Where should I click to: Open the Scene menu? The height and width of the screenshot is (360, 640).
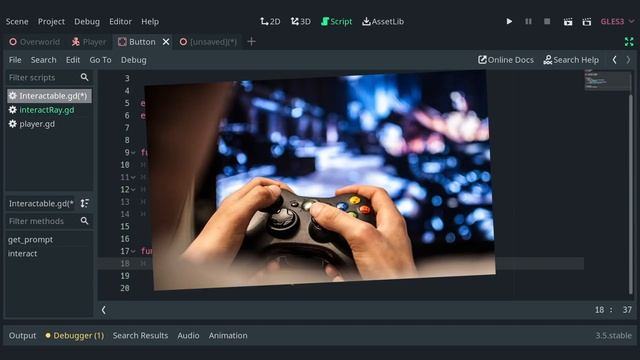[x=17, y=22]
